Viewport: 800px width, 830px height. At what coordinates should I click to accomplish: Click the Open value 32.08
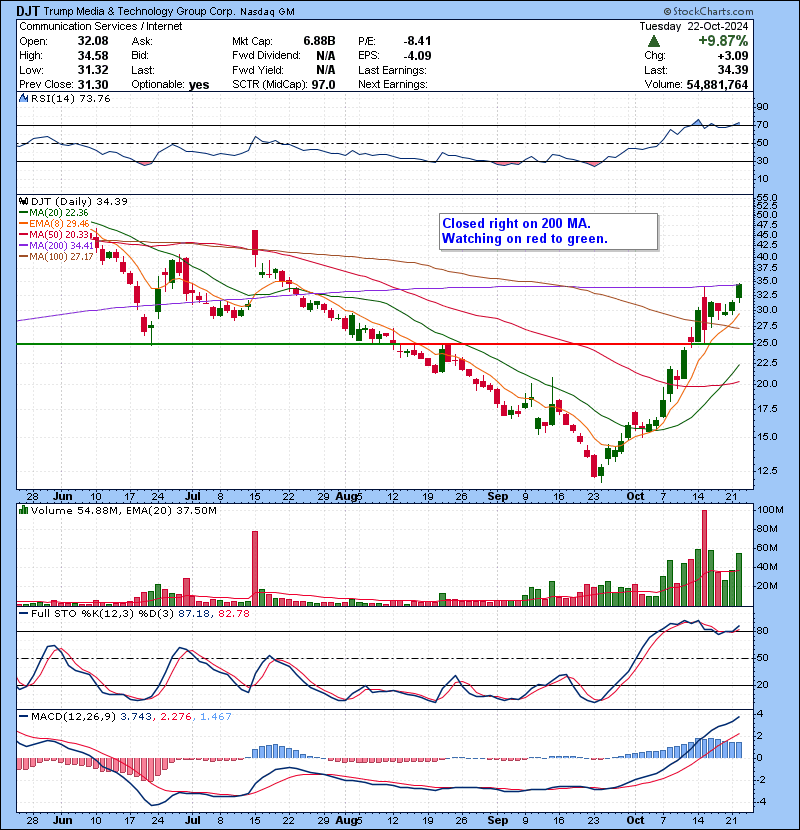93,41
